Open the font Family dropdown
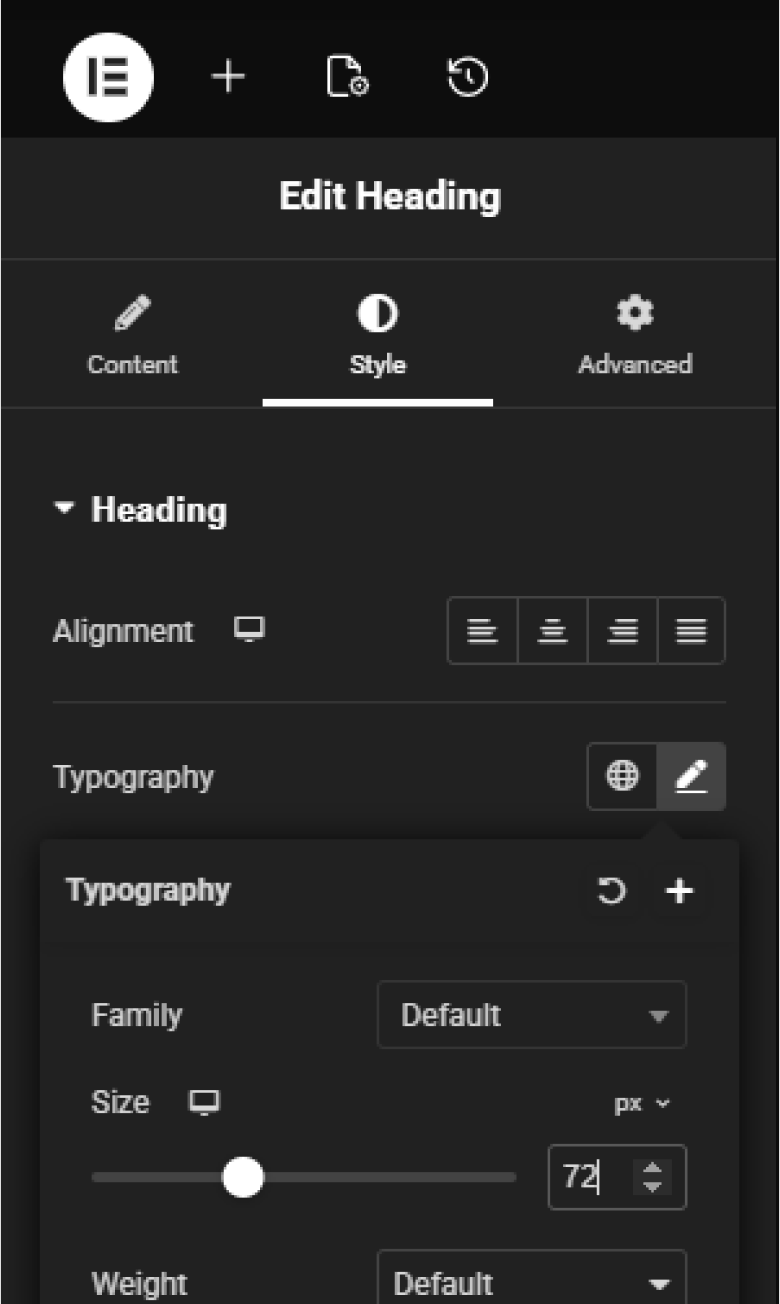The image size is (780, 1304). tap(531, 1015)
